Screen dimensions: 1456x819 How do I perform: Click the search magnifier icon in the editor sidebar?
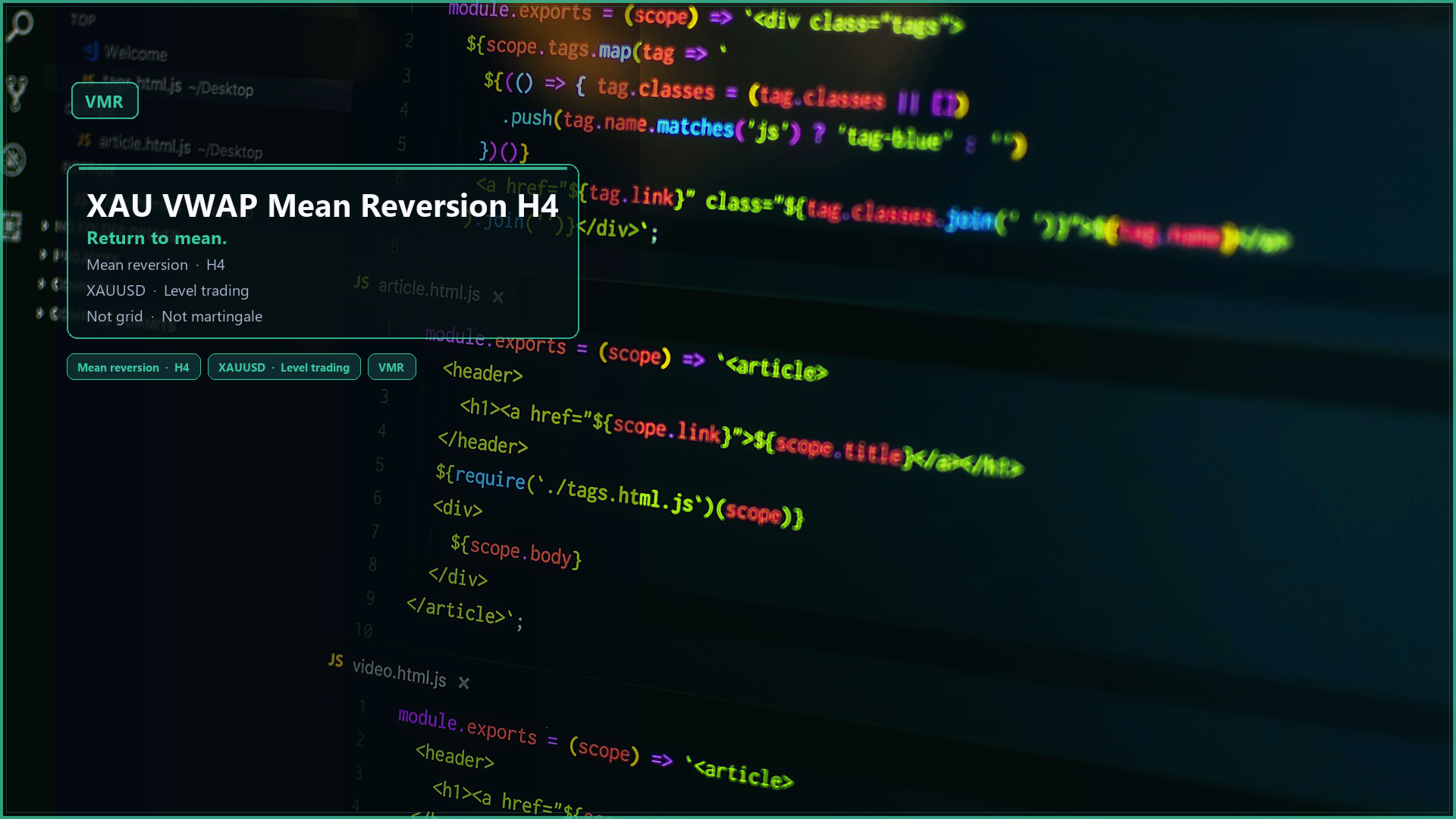20,26
